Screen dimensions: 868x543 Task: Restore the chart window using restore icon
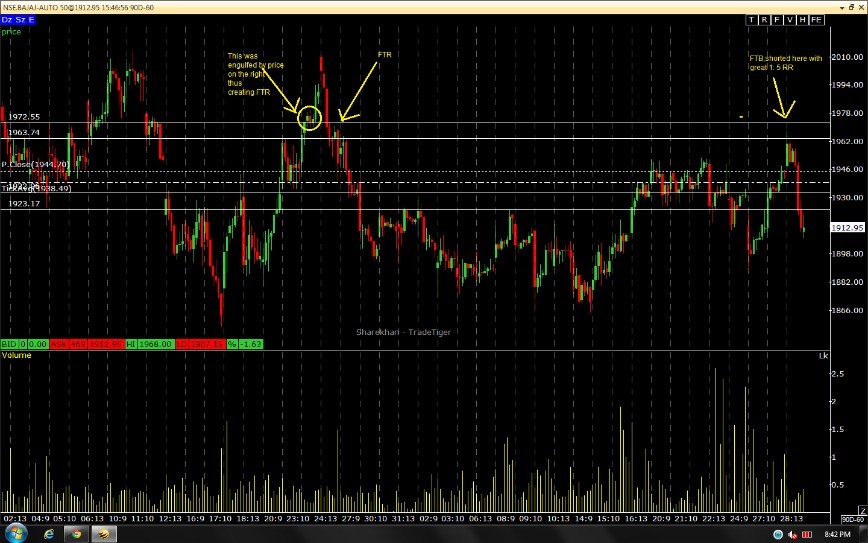(851, 8)
